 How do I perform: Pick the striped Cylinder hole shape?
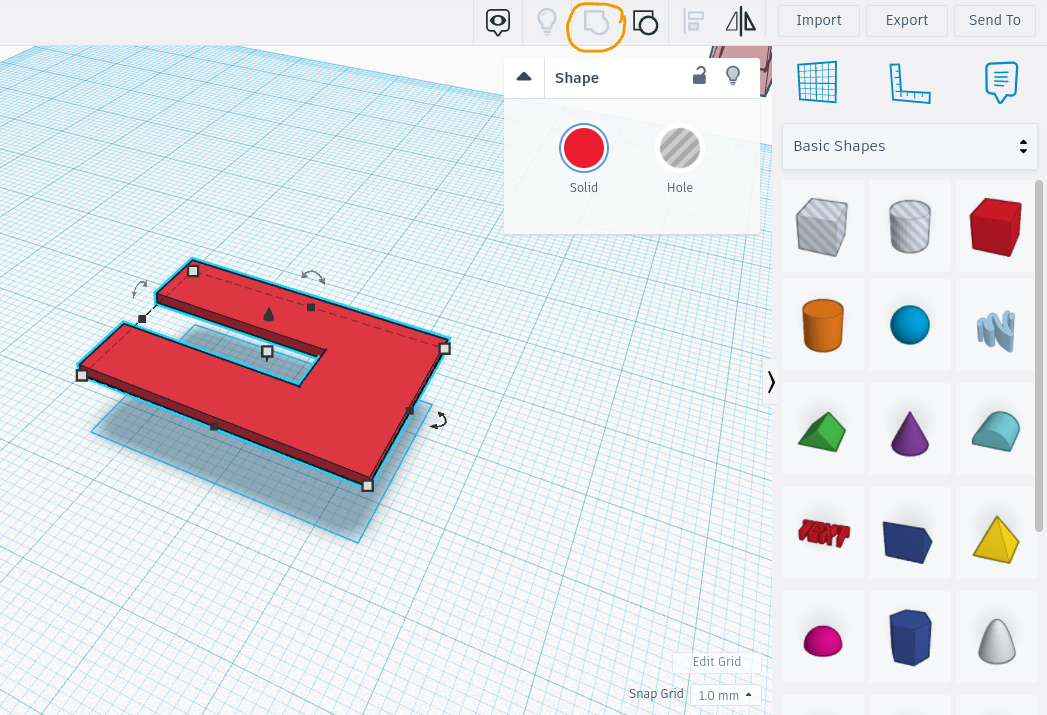click(909, 226)
